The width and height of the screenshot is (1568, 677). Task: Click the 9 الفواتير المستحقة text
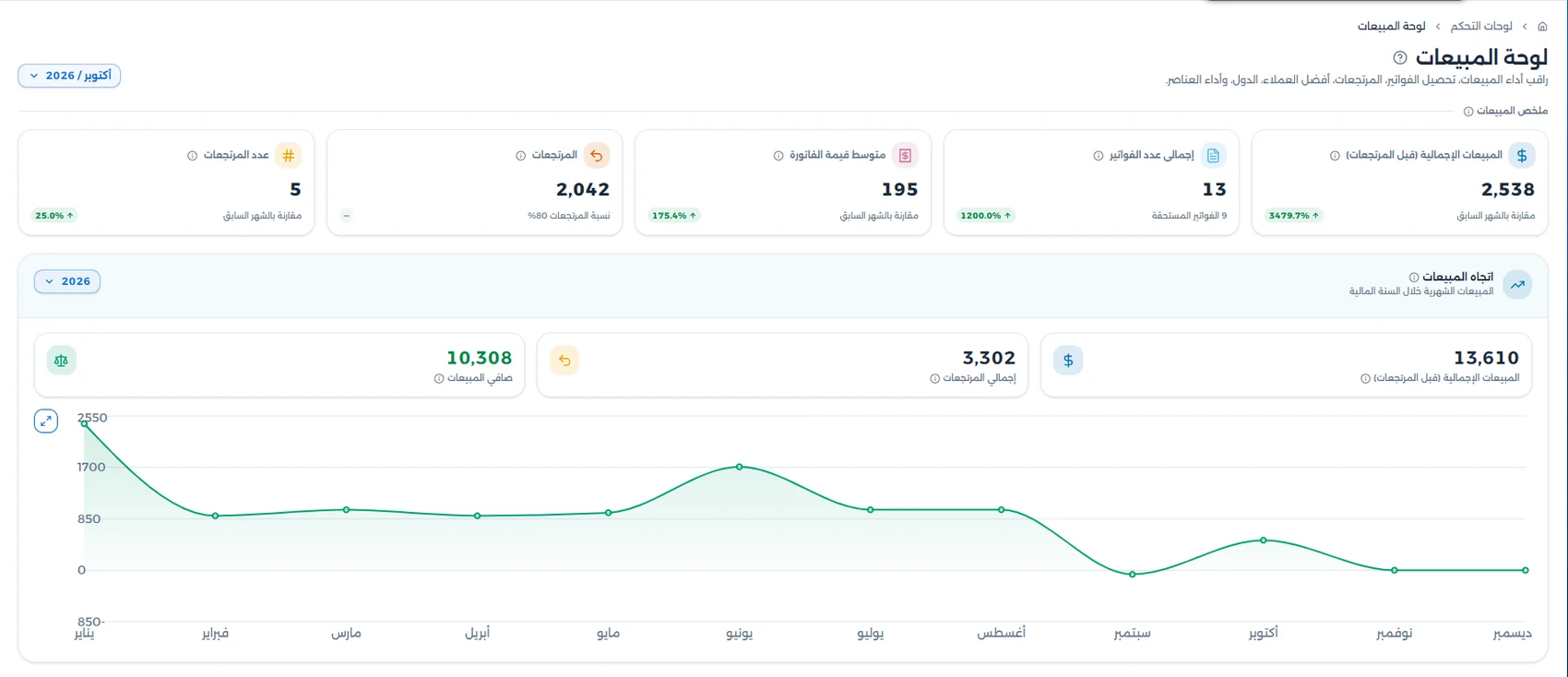1189,216
